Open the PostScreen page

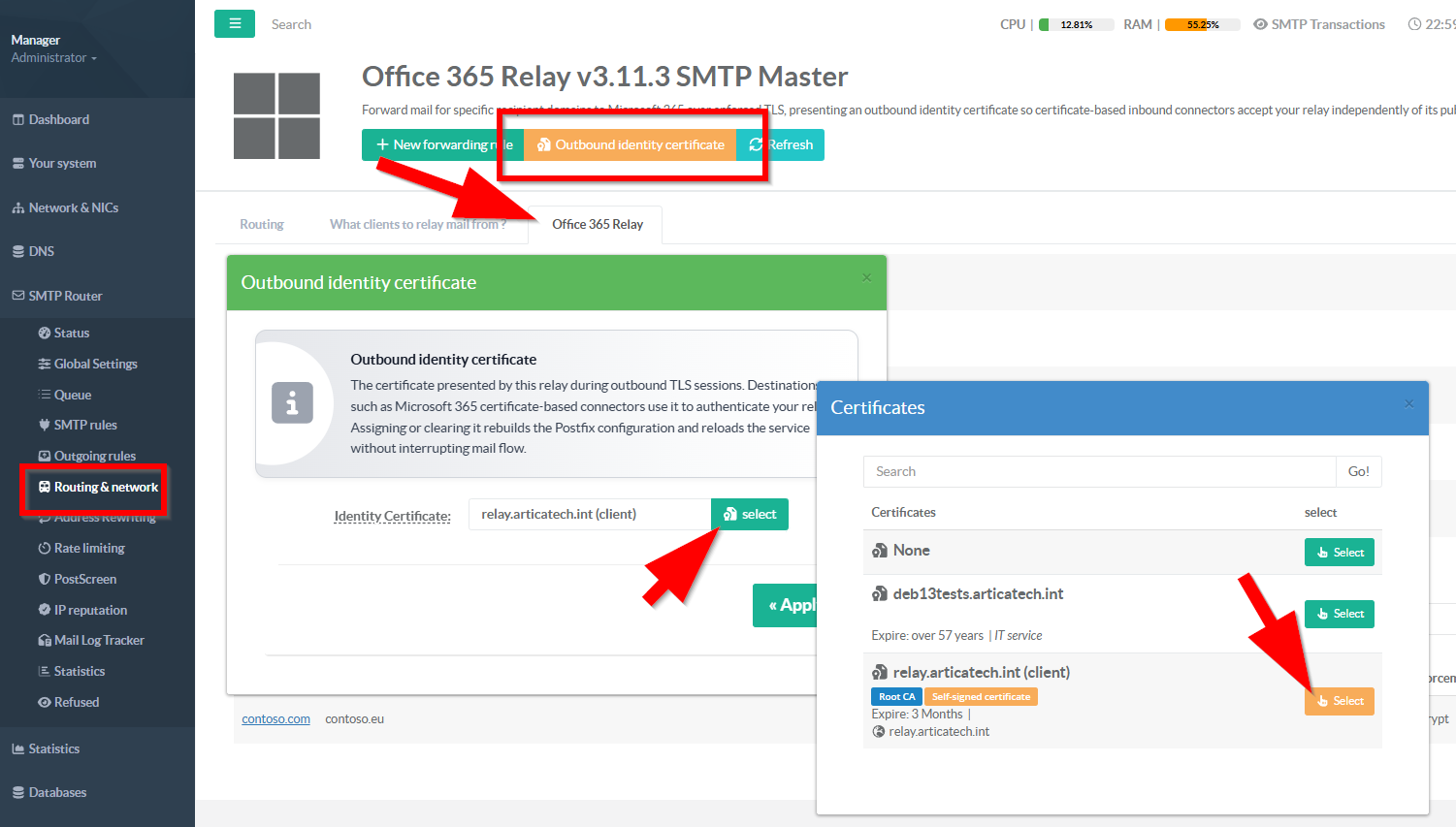[78, 579]
